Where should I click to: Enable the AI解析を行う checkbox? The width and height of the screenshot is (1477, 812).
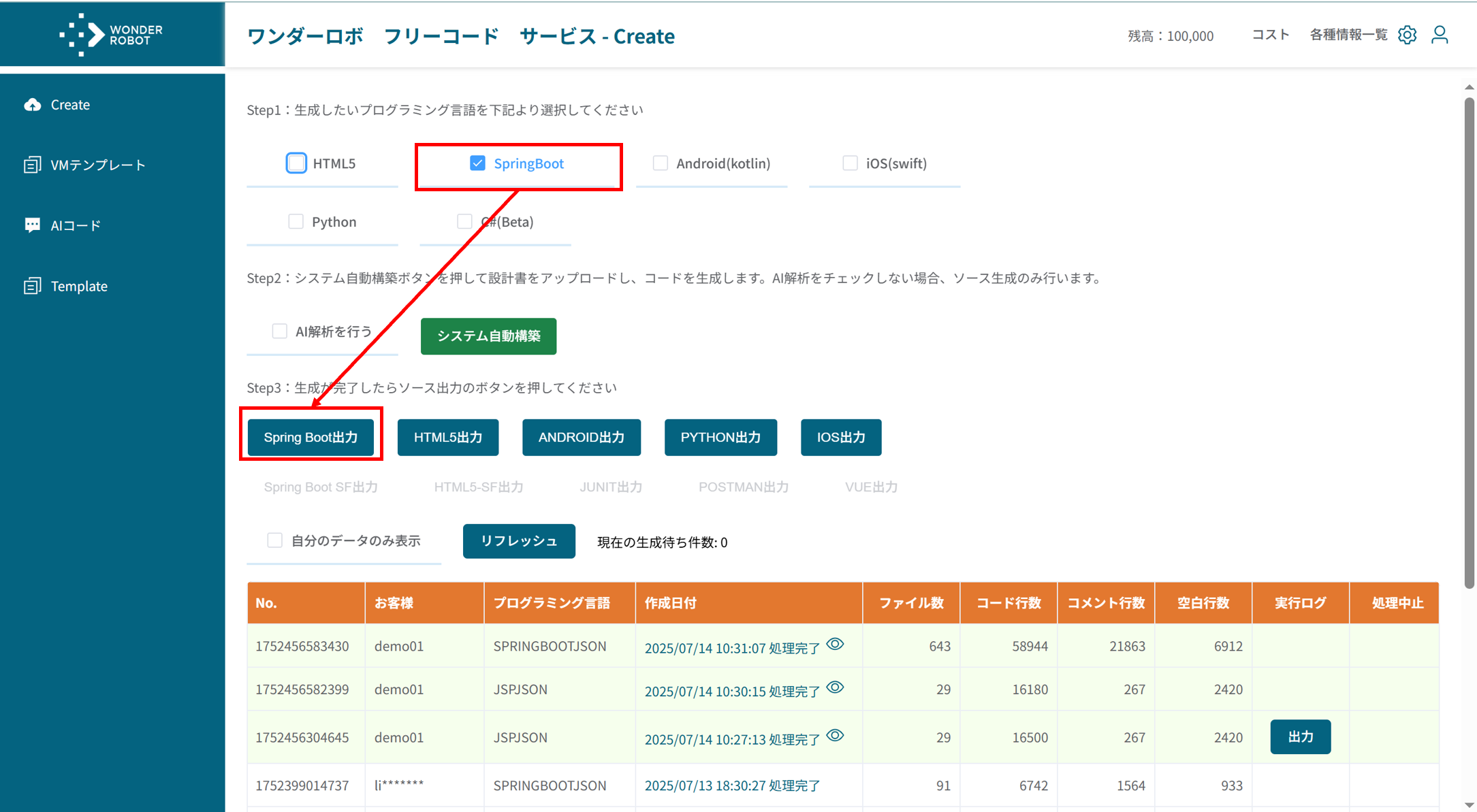tap(279, 331)
